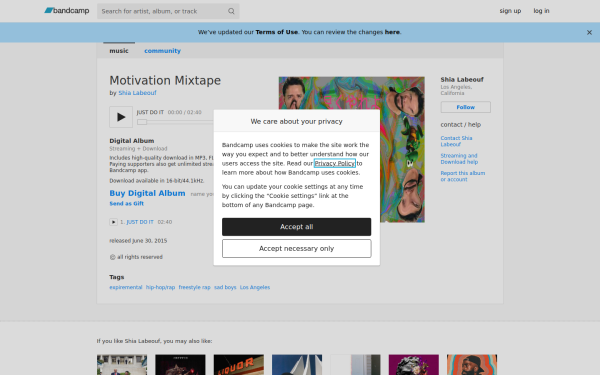Click the Accept all button
This screenshot has height=375, width=600.
tap(297, 227)
